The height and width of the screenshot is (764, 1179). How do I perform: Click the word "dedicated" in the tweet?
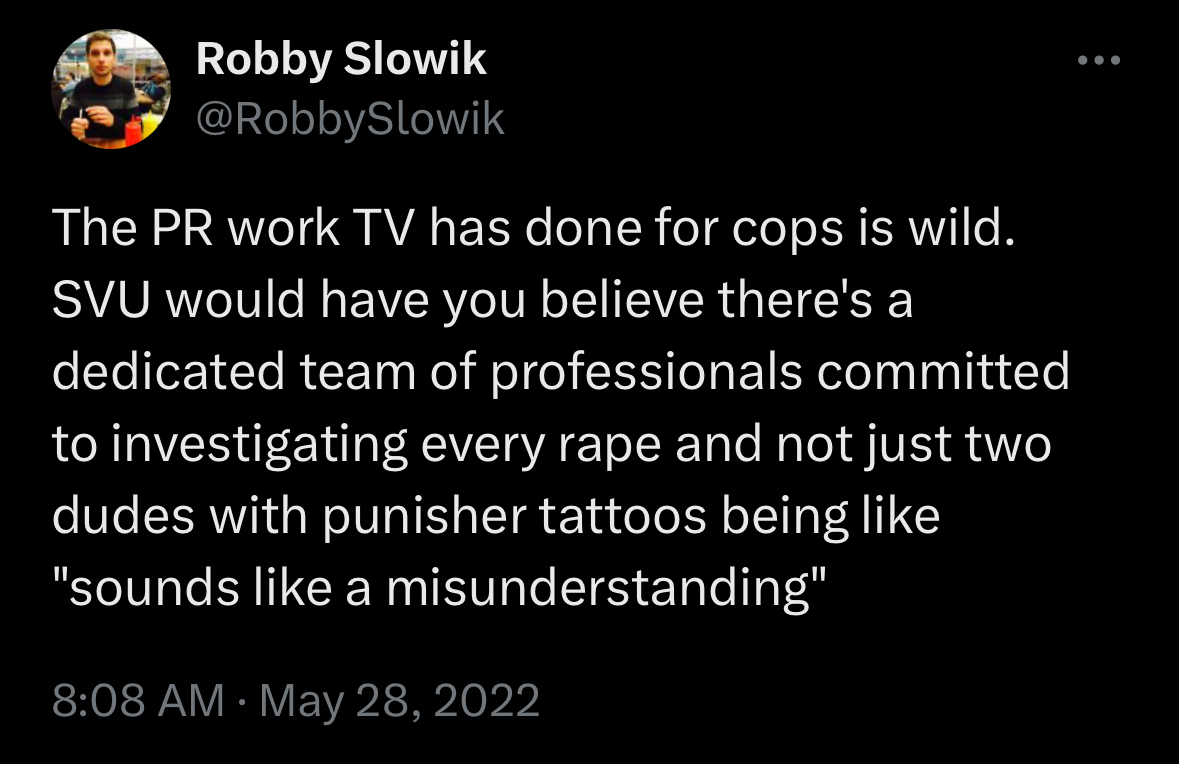point(169,372)
